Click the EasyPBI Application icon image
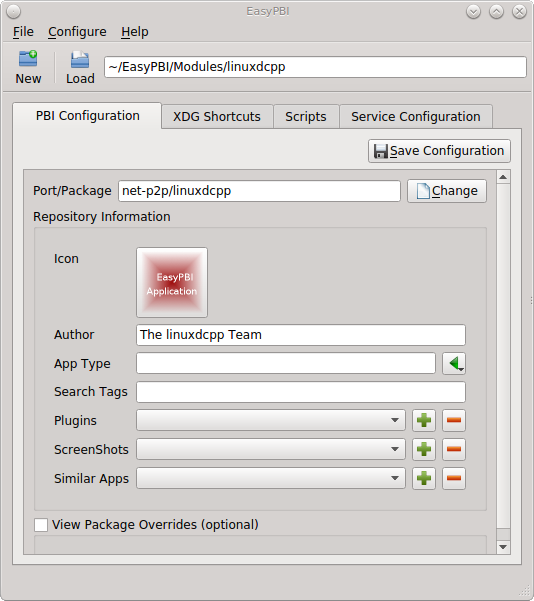This screenshot has width=534, height=601. point(172,282)
